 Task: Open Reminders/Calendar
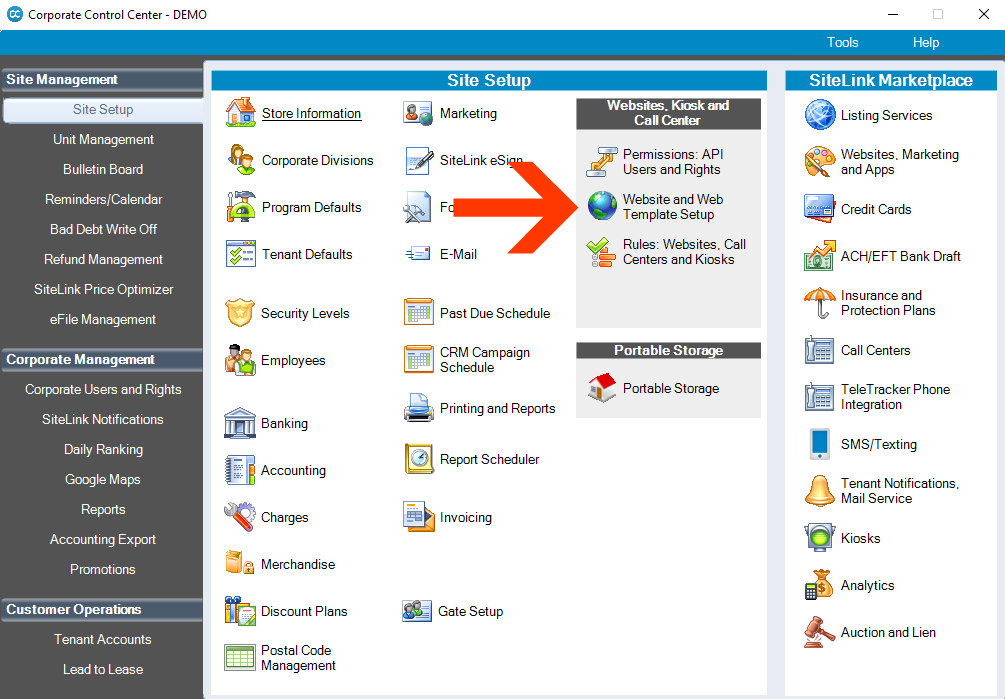pyautogui.click(x=103, y=199)
